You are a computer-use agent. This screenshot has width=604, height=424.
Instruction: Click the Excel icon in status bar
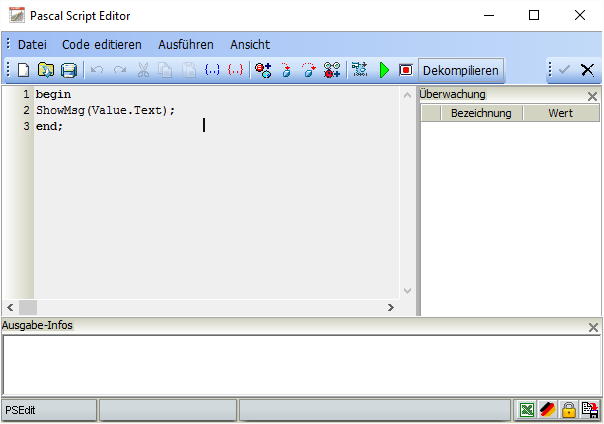(527, 410)
